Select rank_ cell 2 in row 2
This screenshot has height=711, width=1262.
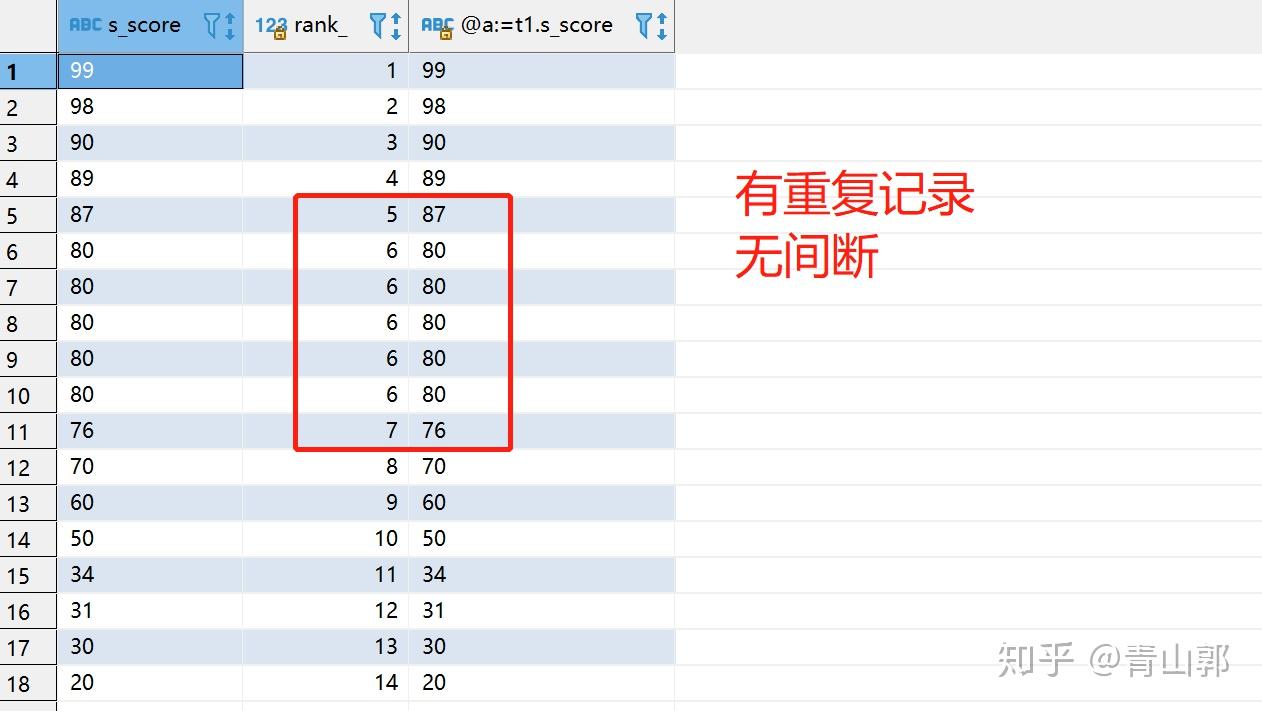click(326, 107)
